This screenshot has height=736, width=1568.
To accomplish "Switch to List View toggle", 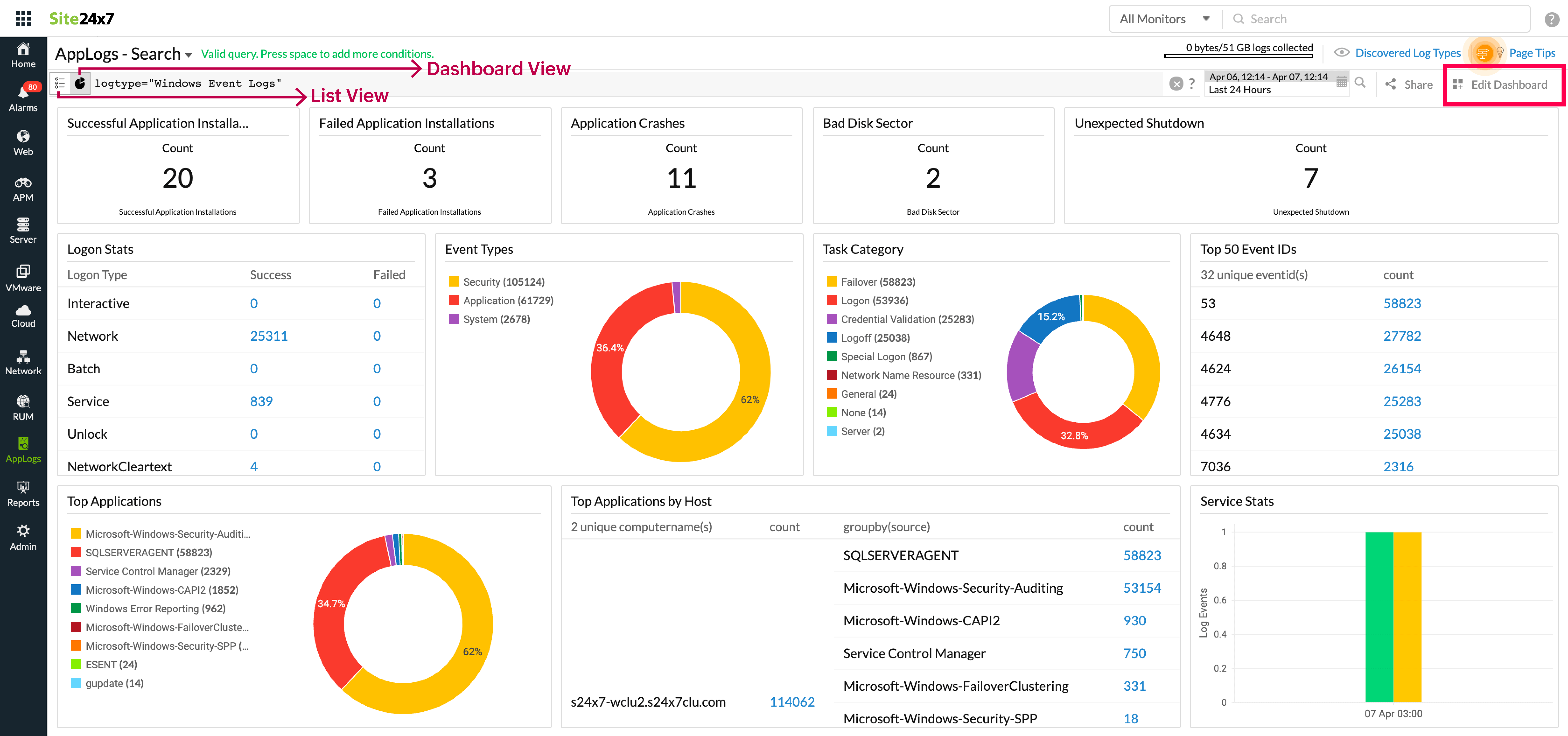I will click(x=60, y=83).
